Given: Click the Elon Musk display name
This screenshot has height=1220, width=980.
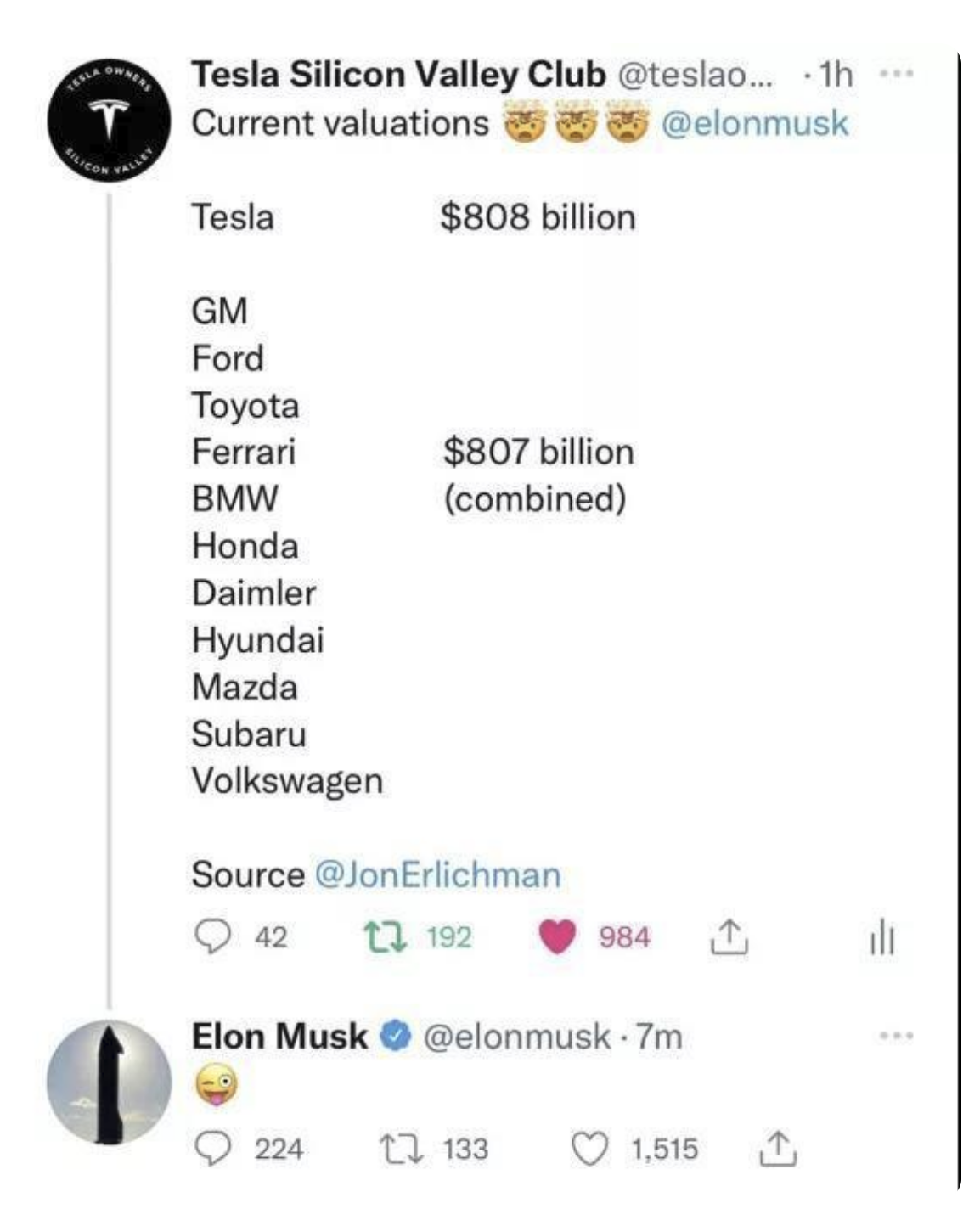Looking at the screenshot, I should [279, 1036].
